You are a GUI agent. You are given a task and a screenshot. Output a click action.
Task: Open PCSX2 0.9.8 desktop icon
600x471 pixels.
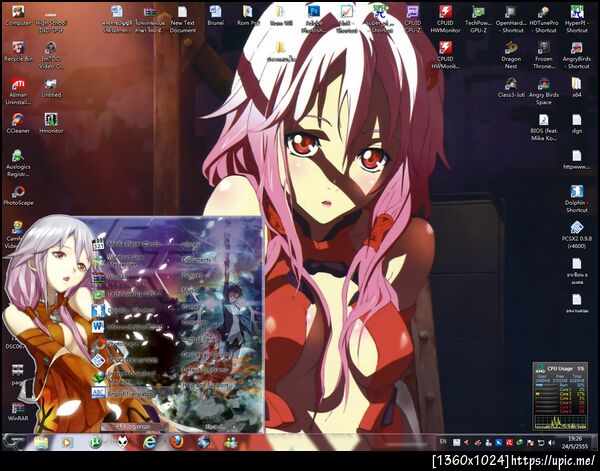[576, 235]
